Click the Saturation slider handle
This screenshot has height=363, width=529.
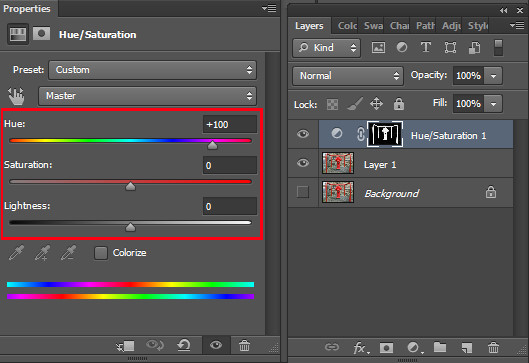[x=130, y=186]
